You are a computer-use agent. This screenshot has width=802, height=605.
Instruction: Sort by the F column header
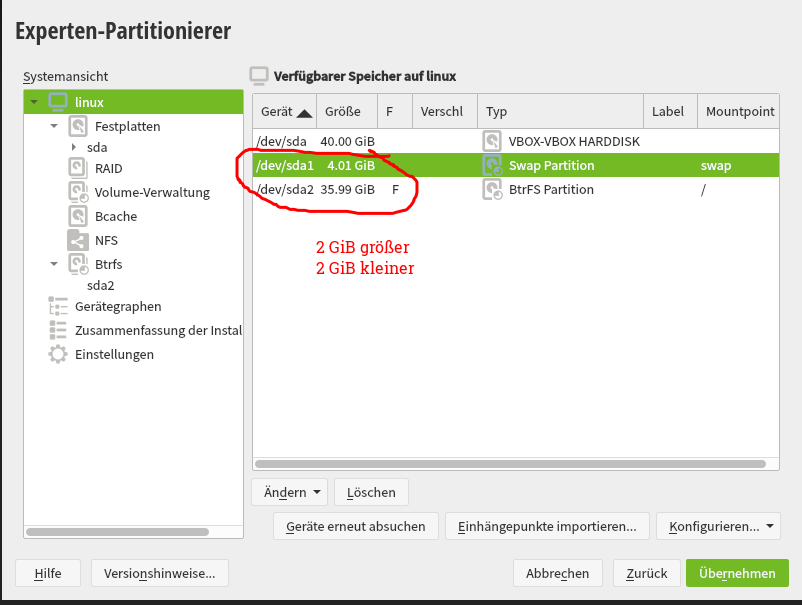(x=395, y=111)
